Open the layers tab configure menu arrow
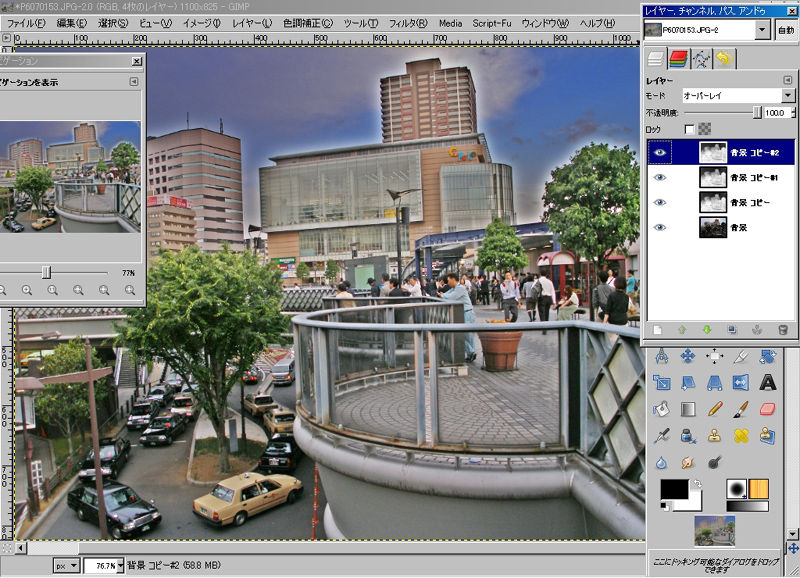 (x=788, y=81)
